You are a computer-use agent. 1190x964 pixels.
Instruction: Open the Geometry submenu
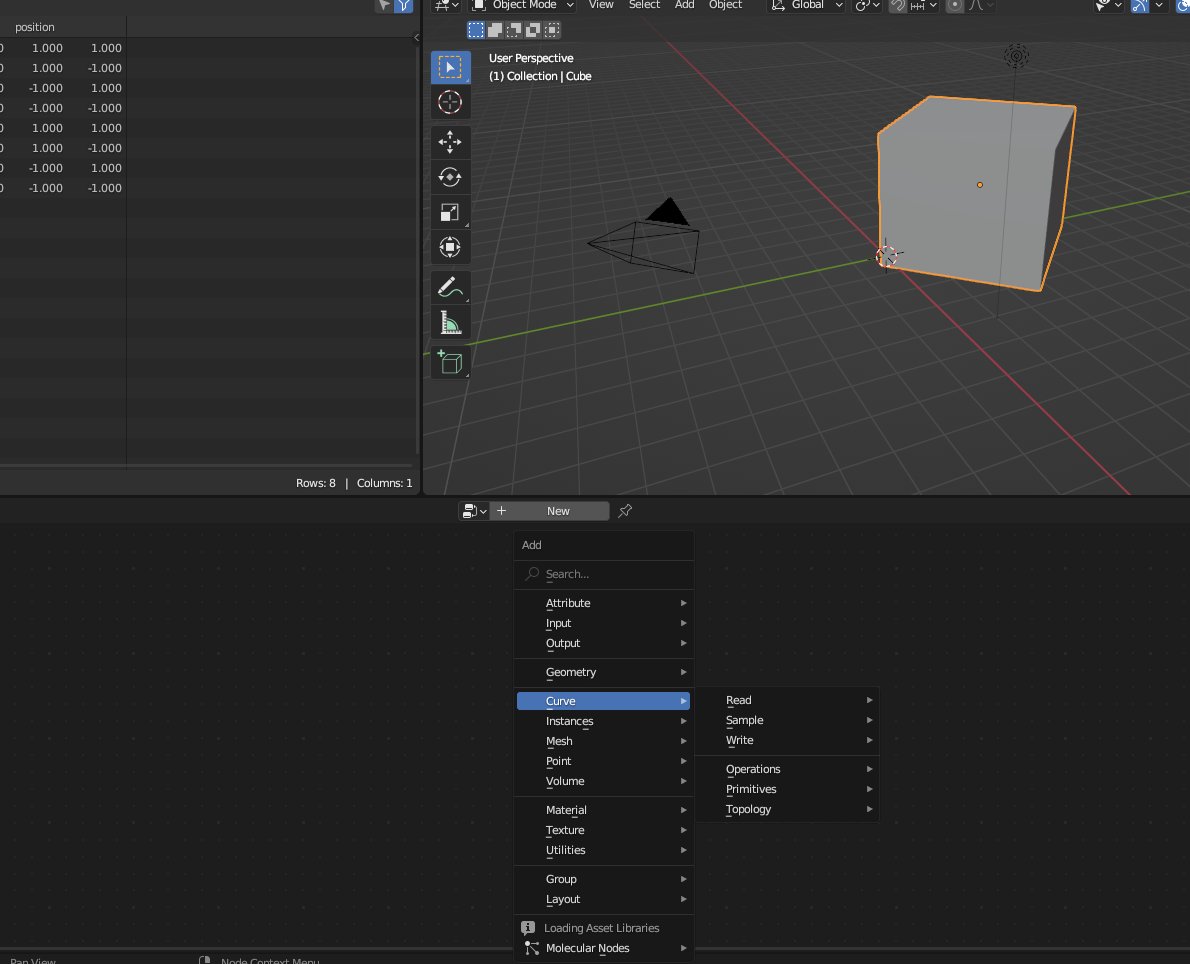pos(603,673)
